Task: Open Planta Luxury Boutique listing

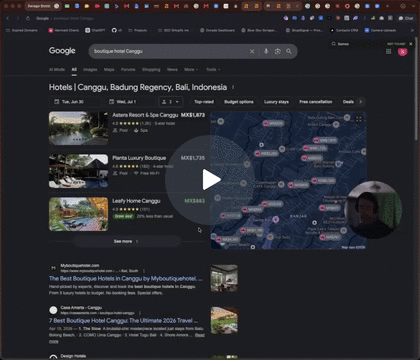Action: pos(139,158)
